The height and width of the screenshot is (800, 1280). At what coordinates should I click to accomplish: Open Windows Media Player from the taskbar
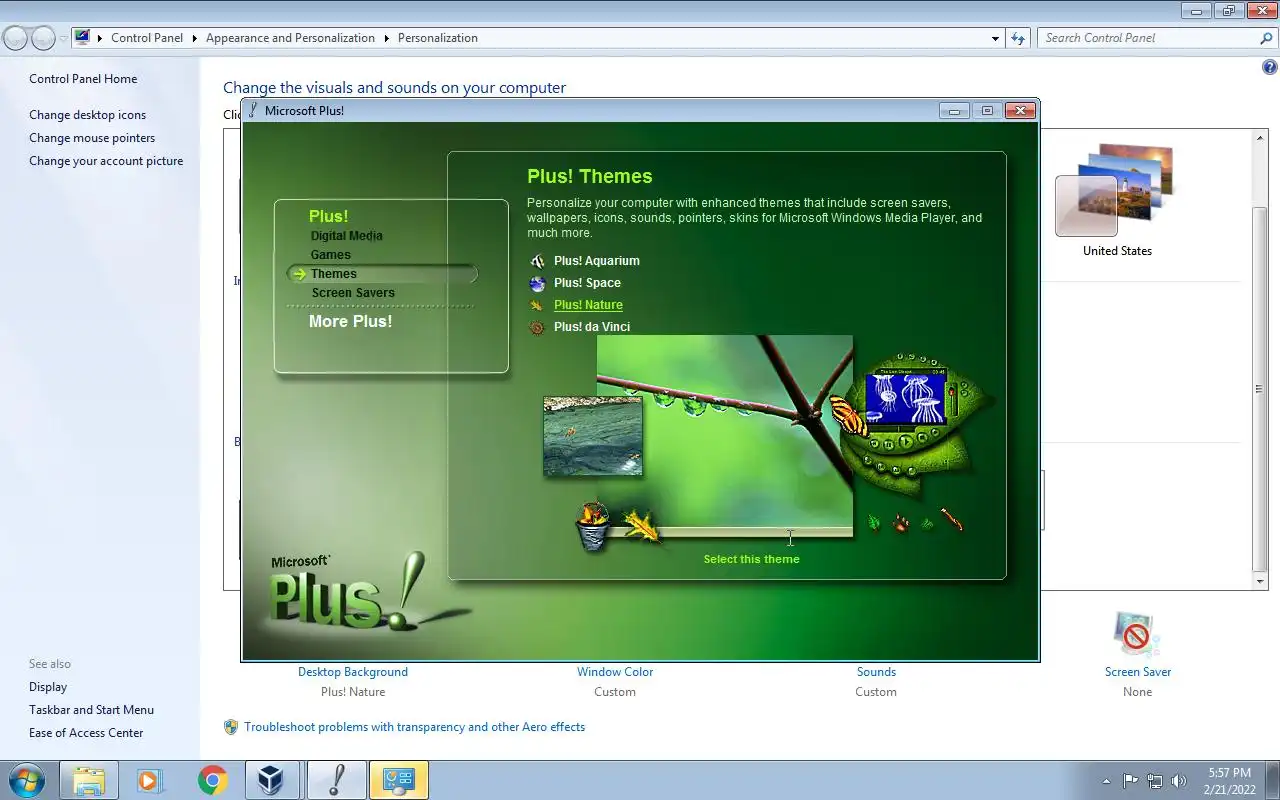point(150,780)
